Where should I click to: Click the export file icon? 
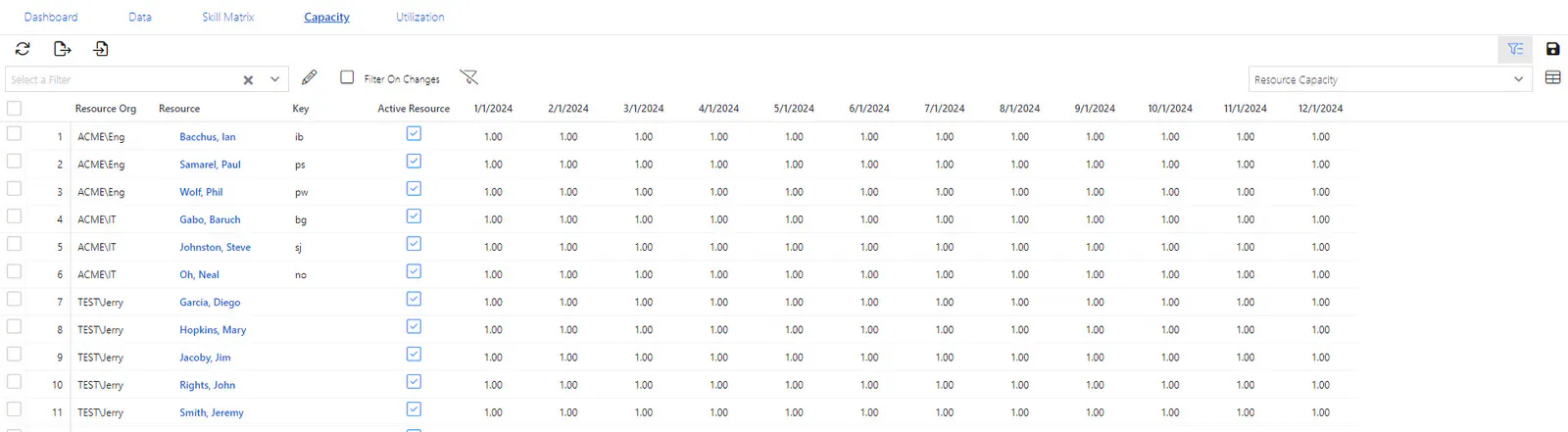tap(62, 49)
